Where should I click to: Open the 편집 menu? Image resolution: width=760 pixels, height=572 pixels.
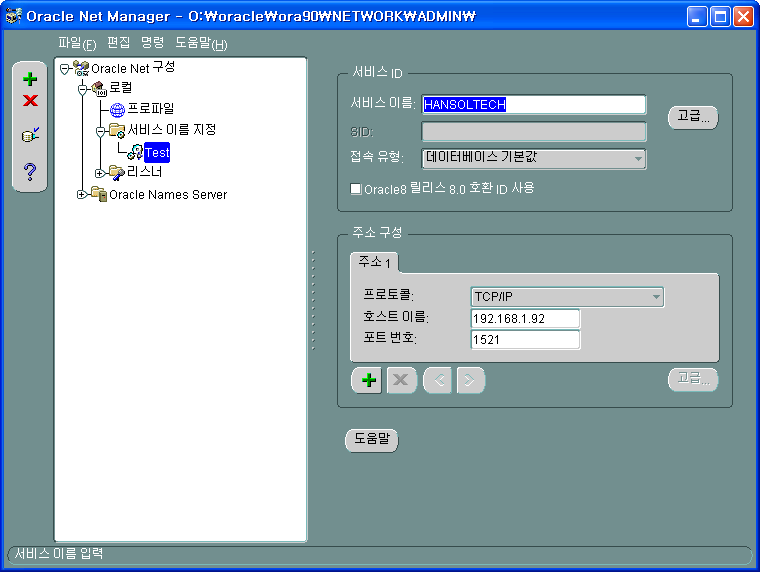click(118, 43)
